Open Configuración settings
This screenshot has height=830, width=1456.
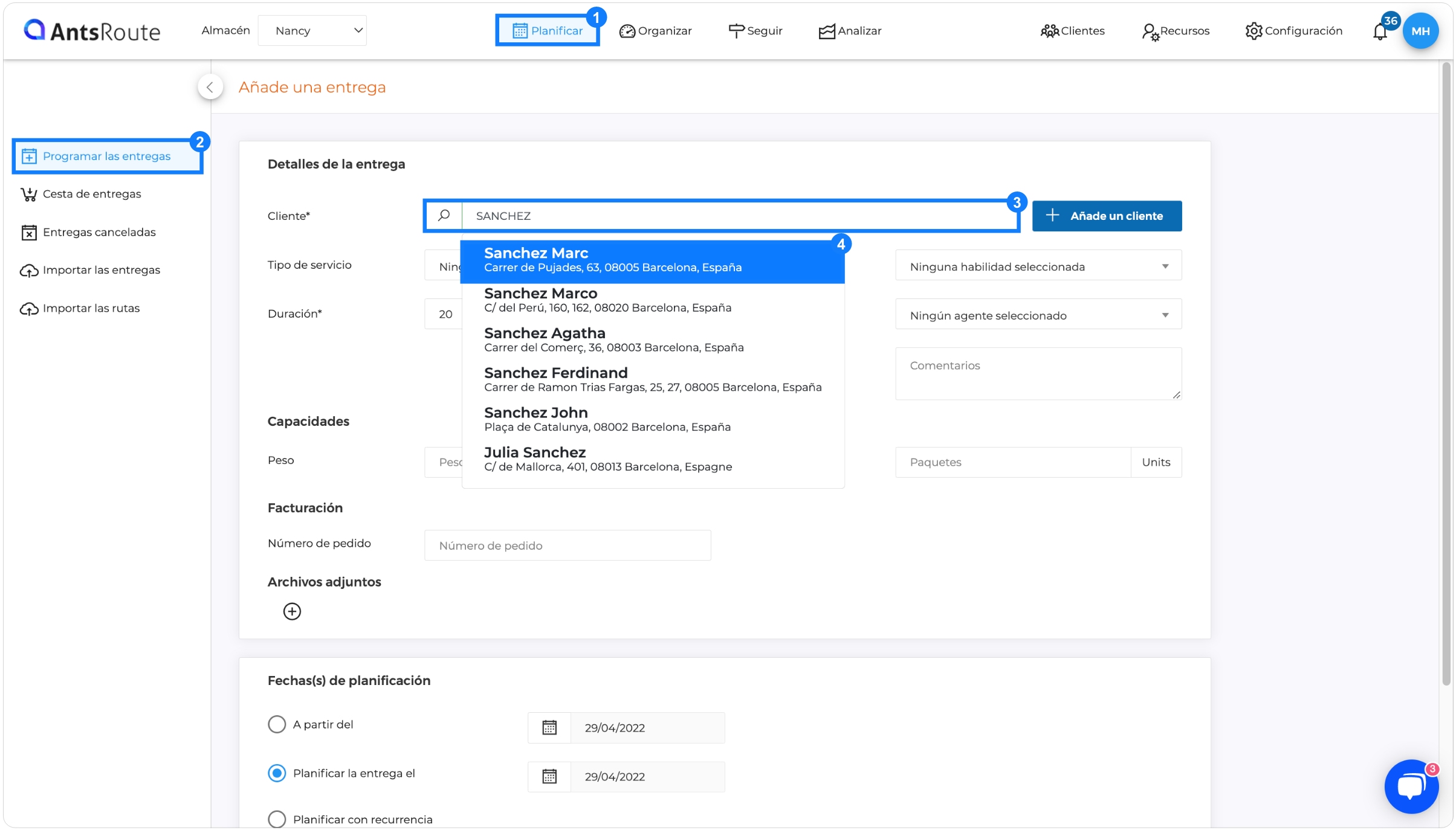click(x=1294, y=31)
